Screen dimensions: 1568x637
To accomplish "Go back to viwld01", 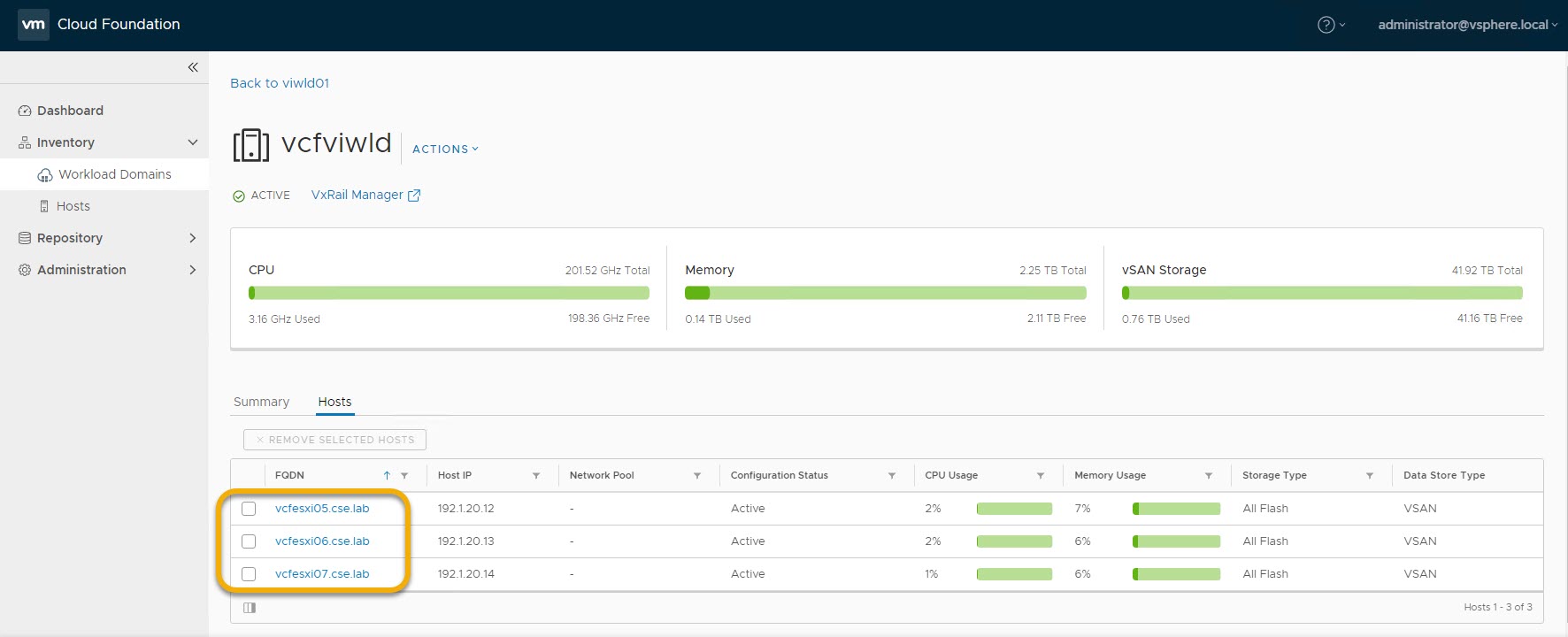I will [x=280, y=83].
